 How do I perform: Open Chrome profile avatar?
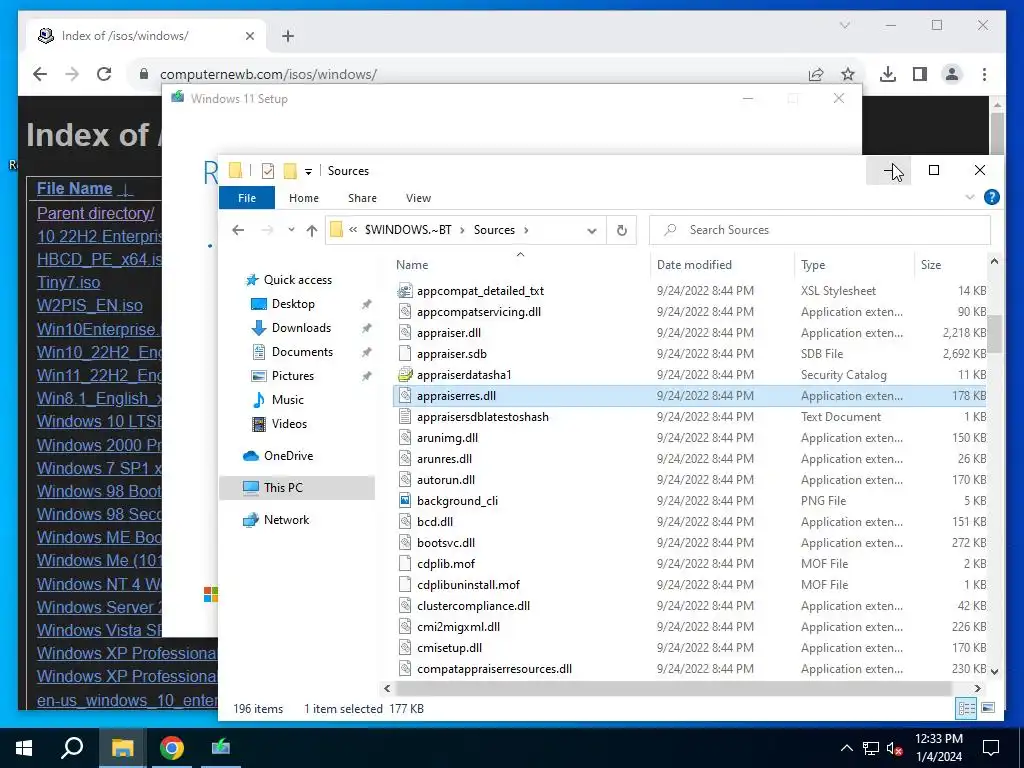pyautogui.click(x=952, y=74)
